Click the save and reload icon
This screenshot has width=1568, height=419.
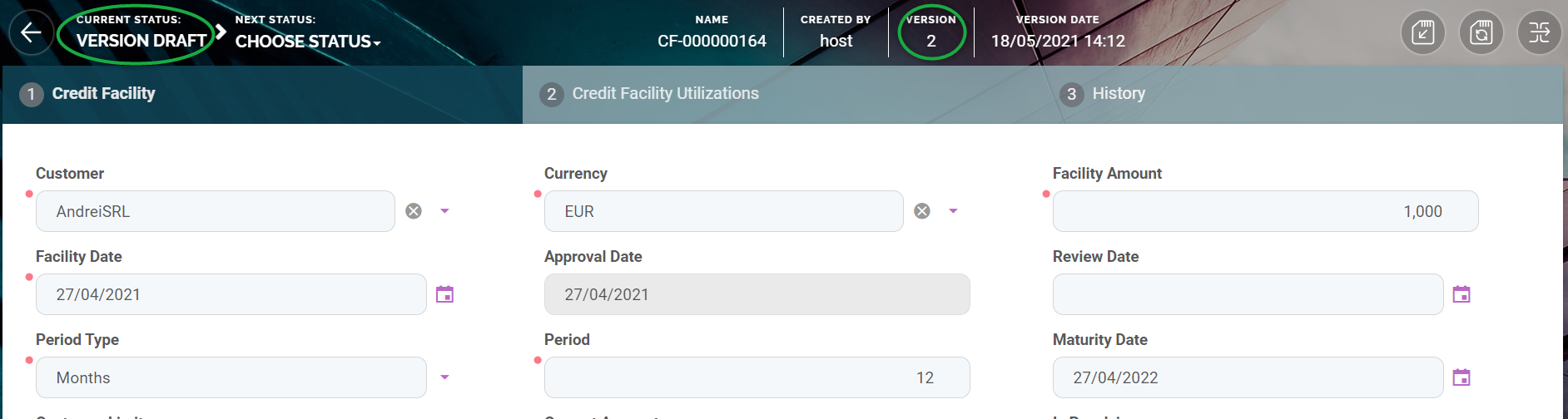[1481, 33]
